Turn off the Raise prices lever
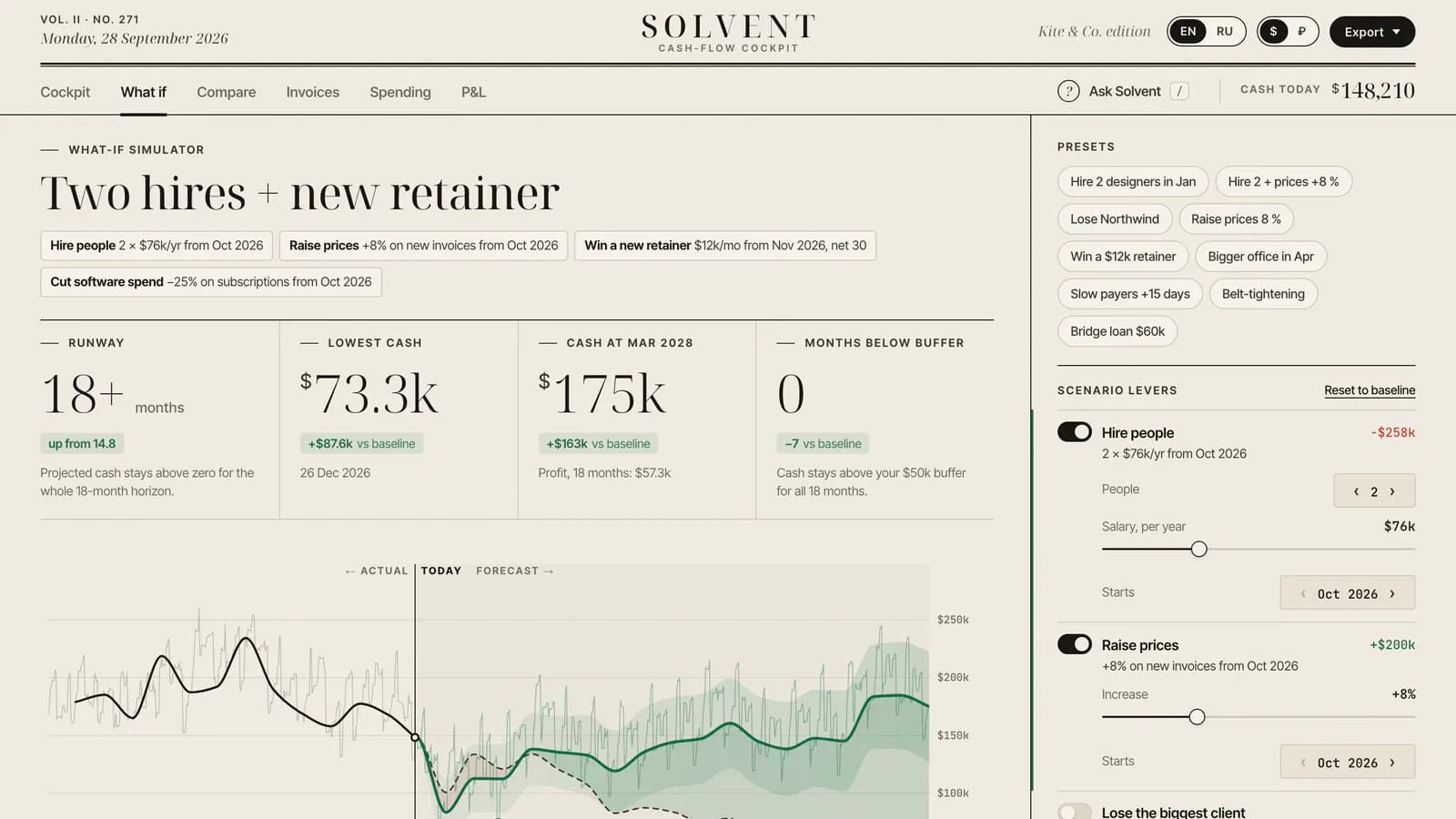The image size is (1456, 819). [x=1075, y=644]
